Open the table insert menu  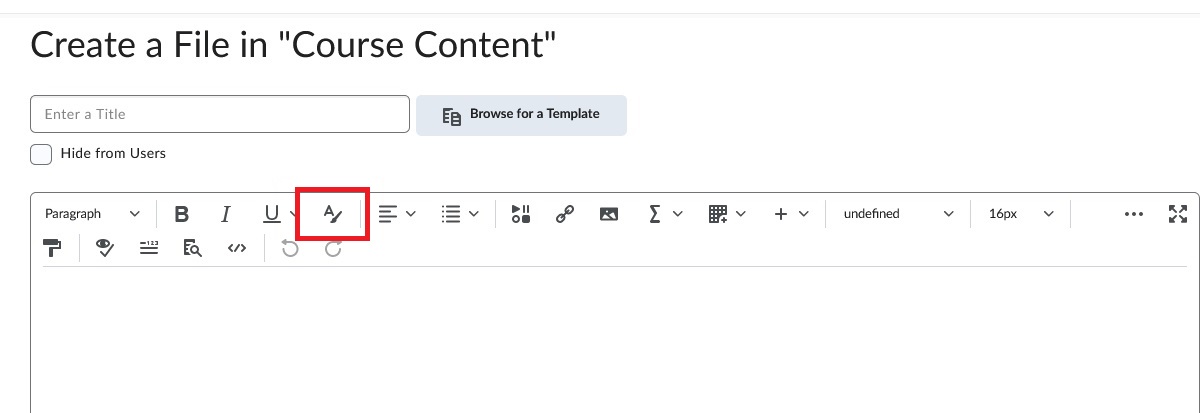727,213
